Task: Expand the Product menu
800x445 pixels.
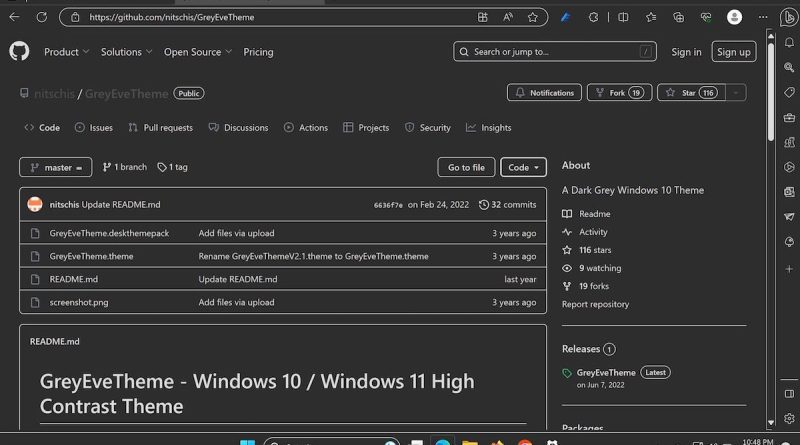Action: (66, 52)
